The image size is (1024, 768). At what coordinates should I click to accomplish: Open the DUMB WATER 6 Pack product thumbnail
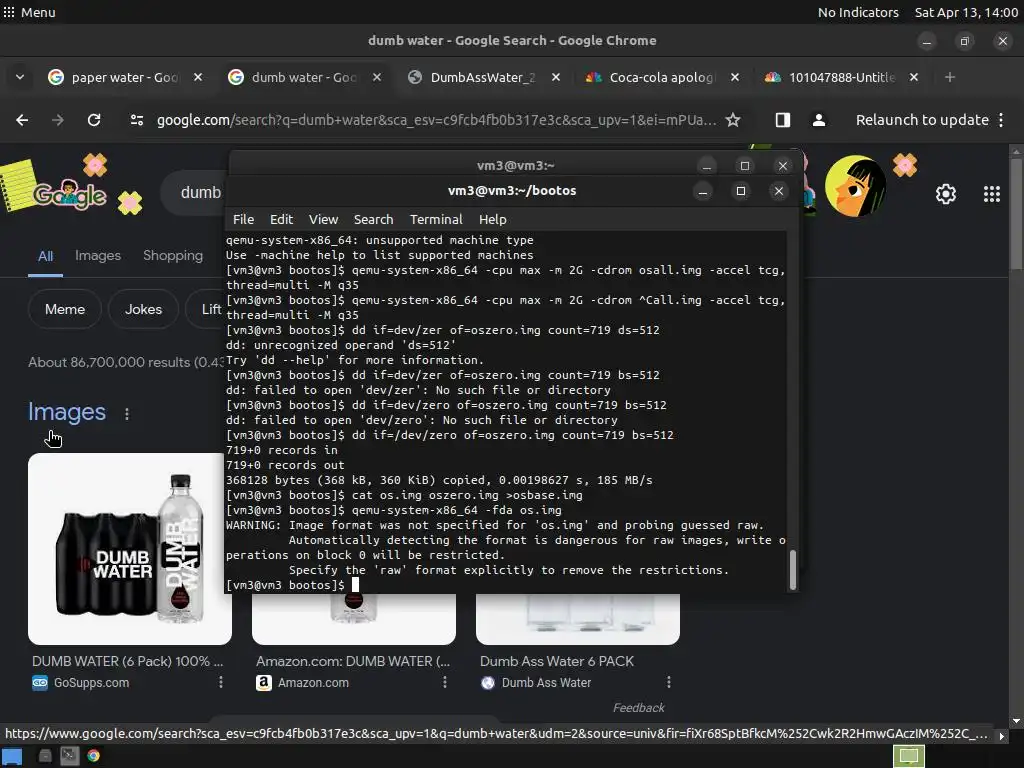[128, 549]
